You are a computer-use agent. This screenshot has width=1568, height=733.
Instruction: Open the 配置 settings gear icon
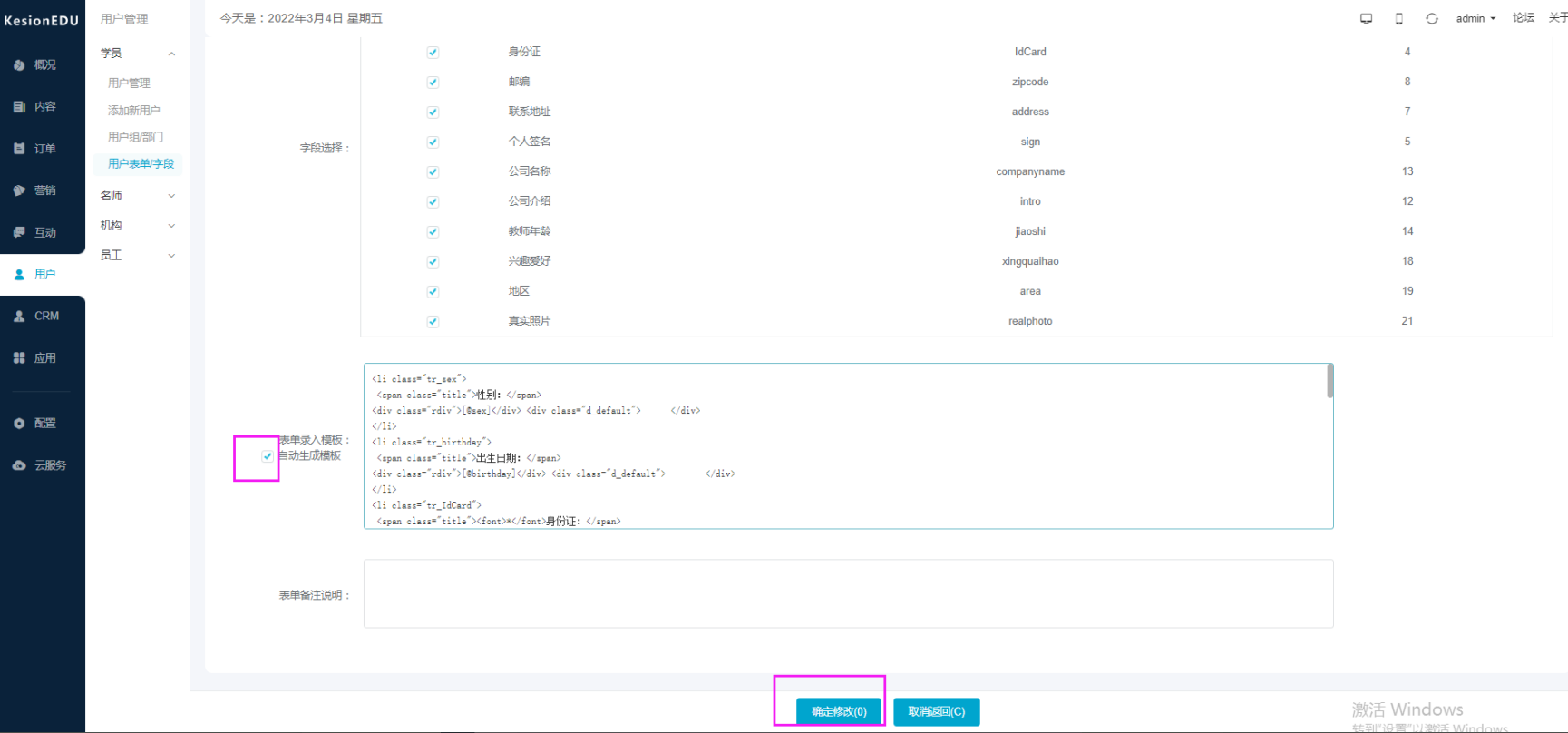click(x=19, y=424)
